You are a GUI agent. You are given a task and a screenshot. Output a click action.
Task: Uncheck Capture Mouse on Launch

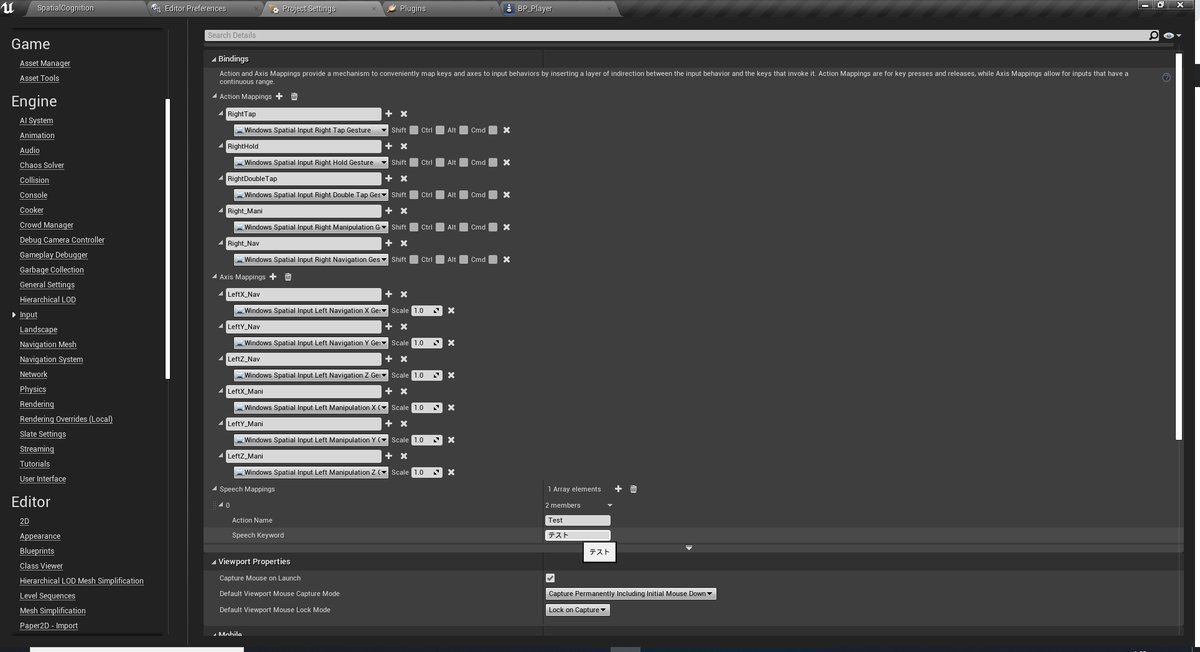point(550,578)
